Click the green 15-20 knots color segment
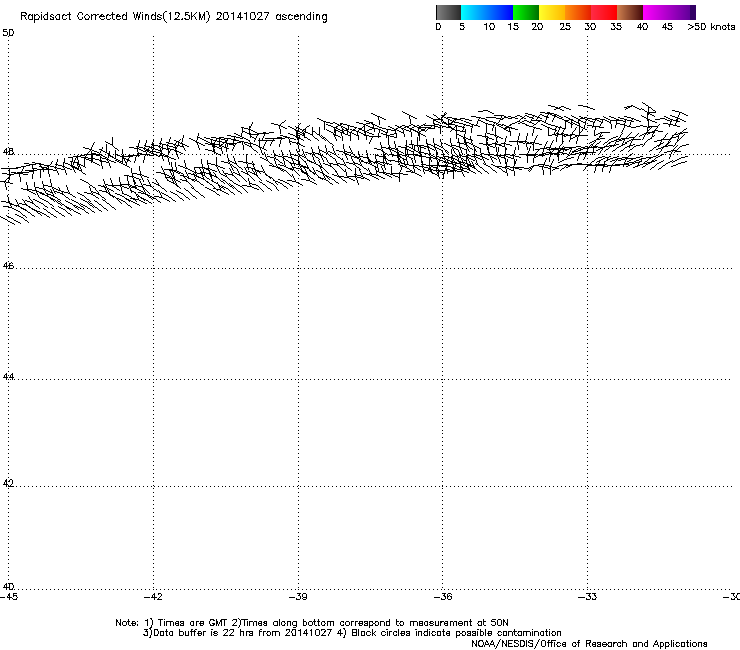 526,12
